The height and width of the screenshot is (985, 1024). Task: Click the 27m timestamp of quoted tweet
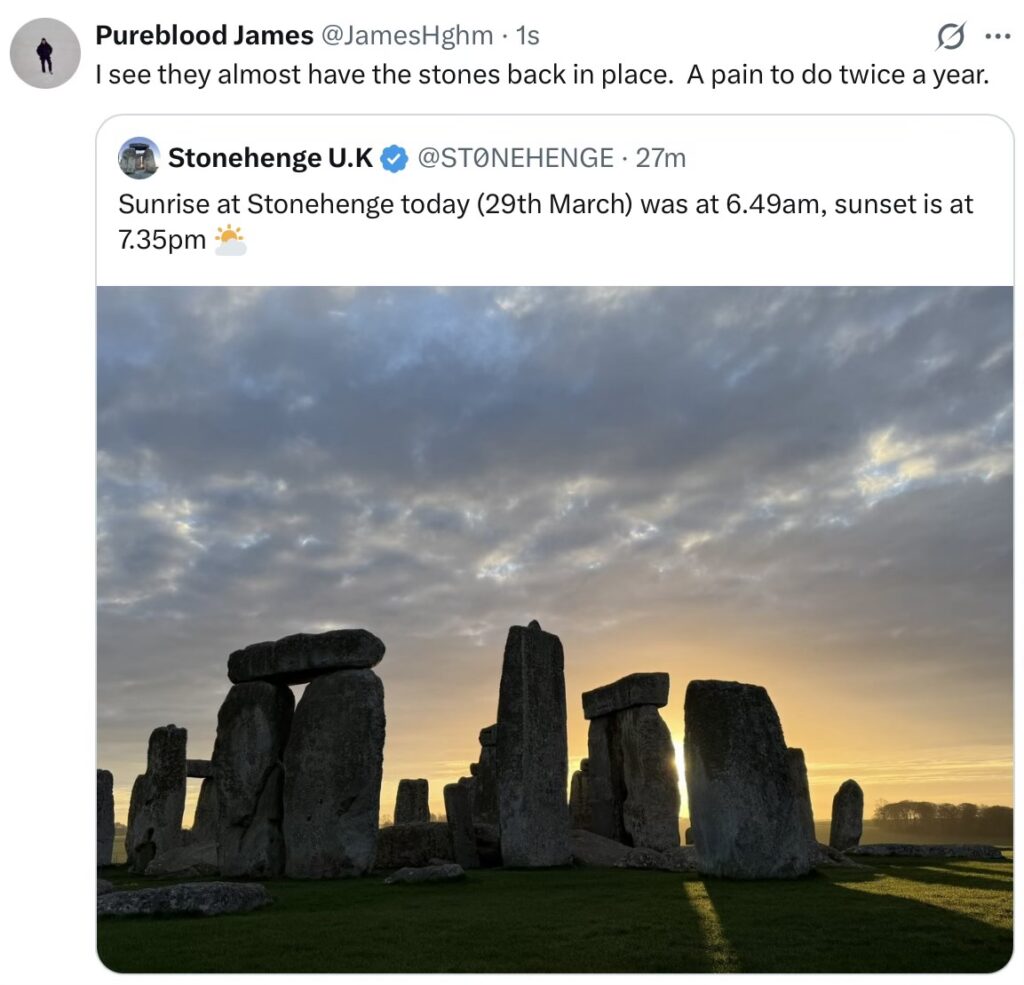(x=661, y=158)
